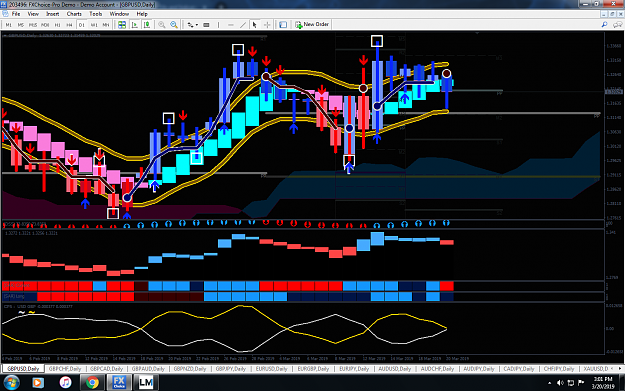Select the D1 daily timeframe
Image resolution: width=625 pixels, height=391 pixels.
click(x=82, y=25)
